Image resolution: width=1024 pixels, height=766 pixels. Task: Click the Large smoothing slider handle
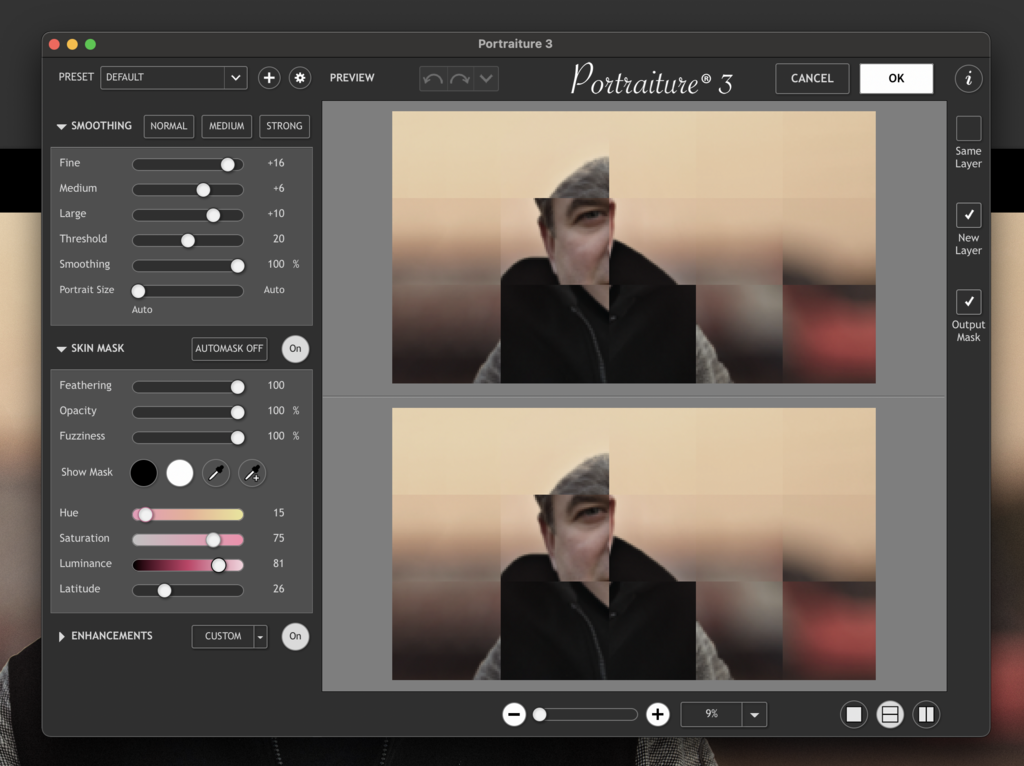[x=213, y=215]
